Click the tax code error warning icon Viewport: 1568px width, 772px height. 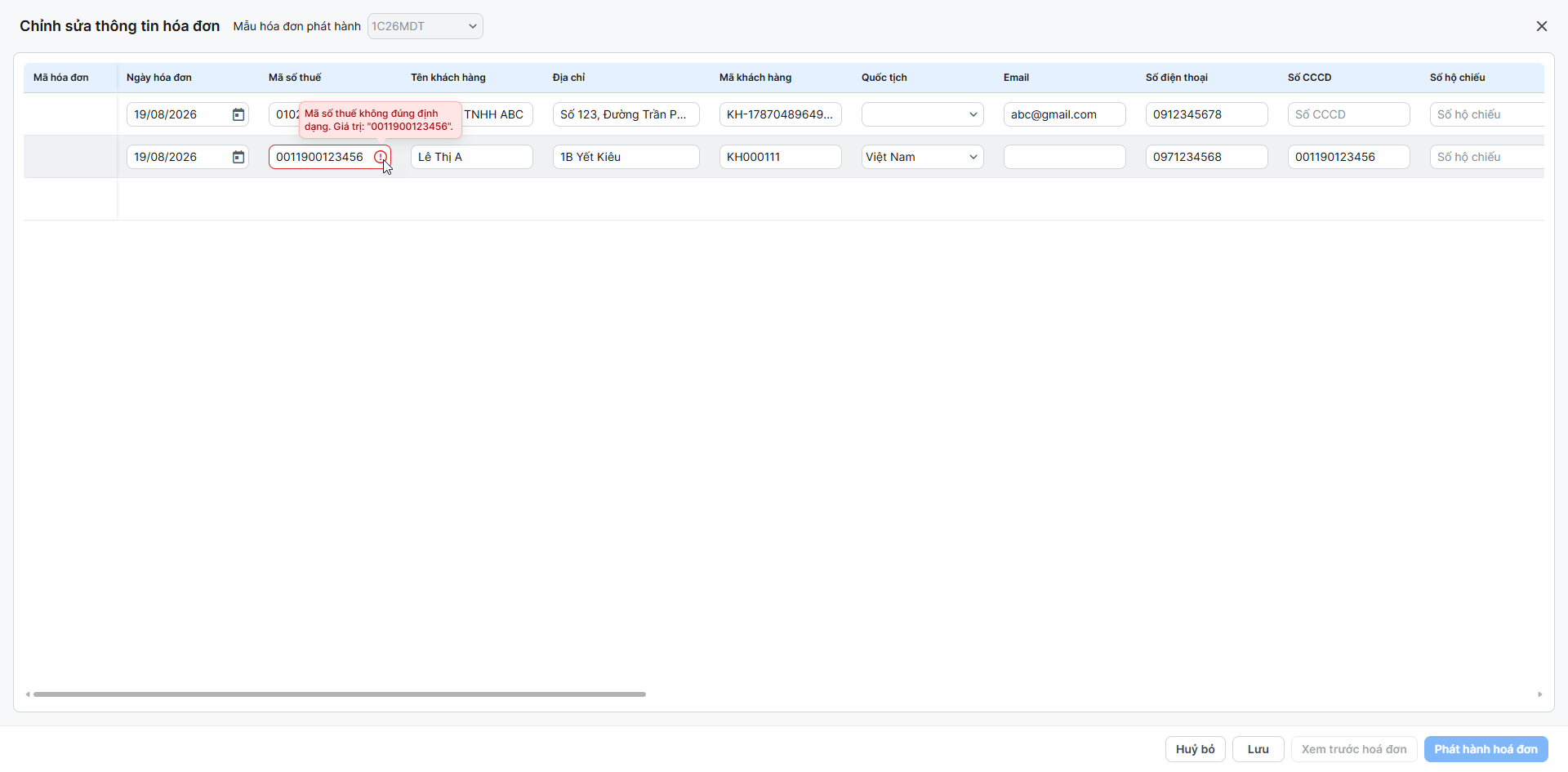pyautogui.click(x=381, y=157)
